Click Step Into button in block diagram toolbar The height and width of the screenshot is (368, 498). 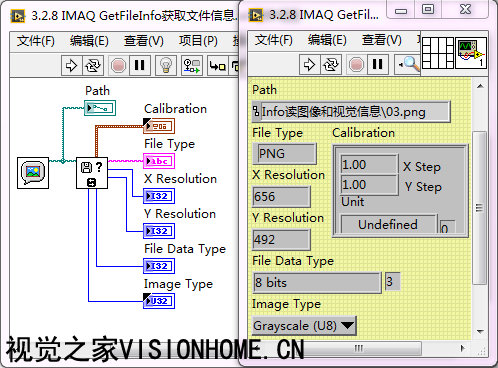point(217,65)
